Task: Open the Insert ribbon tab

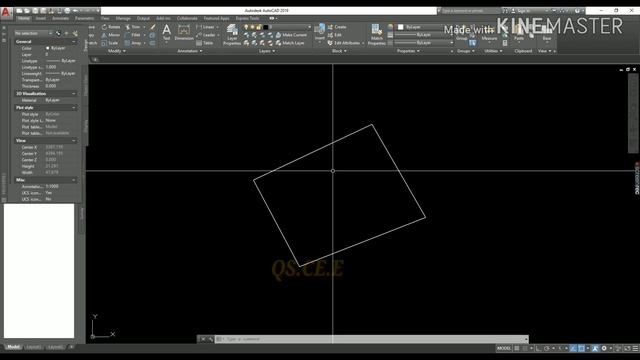Action: 40,18
